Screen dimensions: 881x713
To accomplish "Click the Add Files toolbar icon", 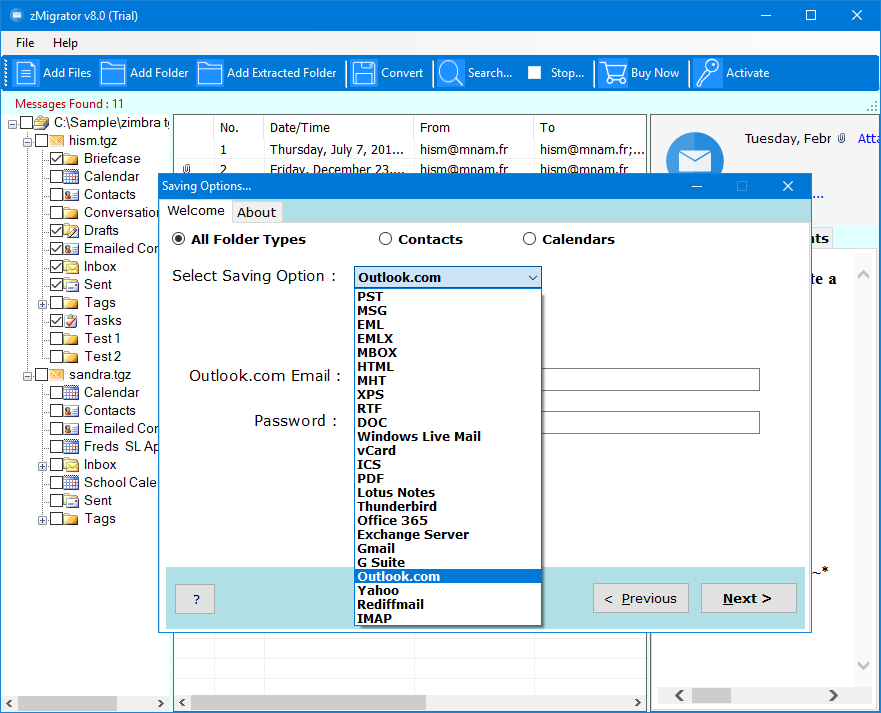I will click(26, 73).
